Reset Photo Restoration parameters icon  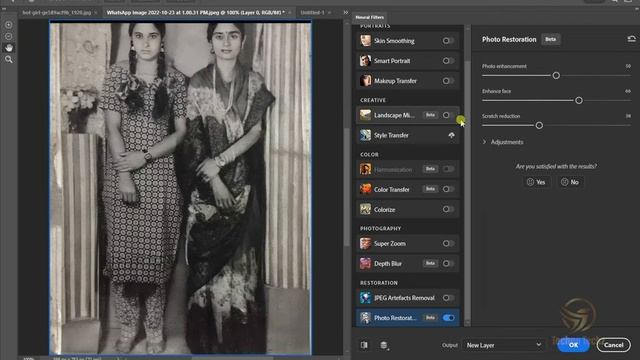click(x=631, y=39)
